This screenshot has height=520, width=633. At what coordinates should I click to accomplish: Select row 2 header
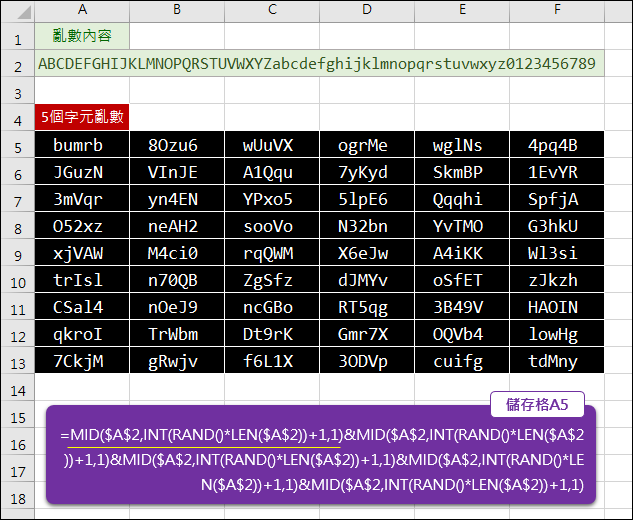(18, 63)
